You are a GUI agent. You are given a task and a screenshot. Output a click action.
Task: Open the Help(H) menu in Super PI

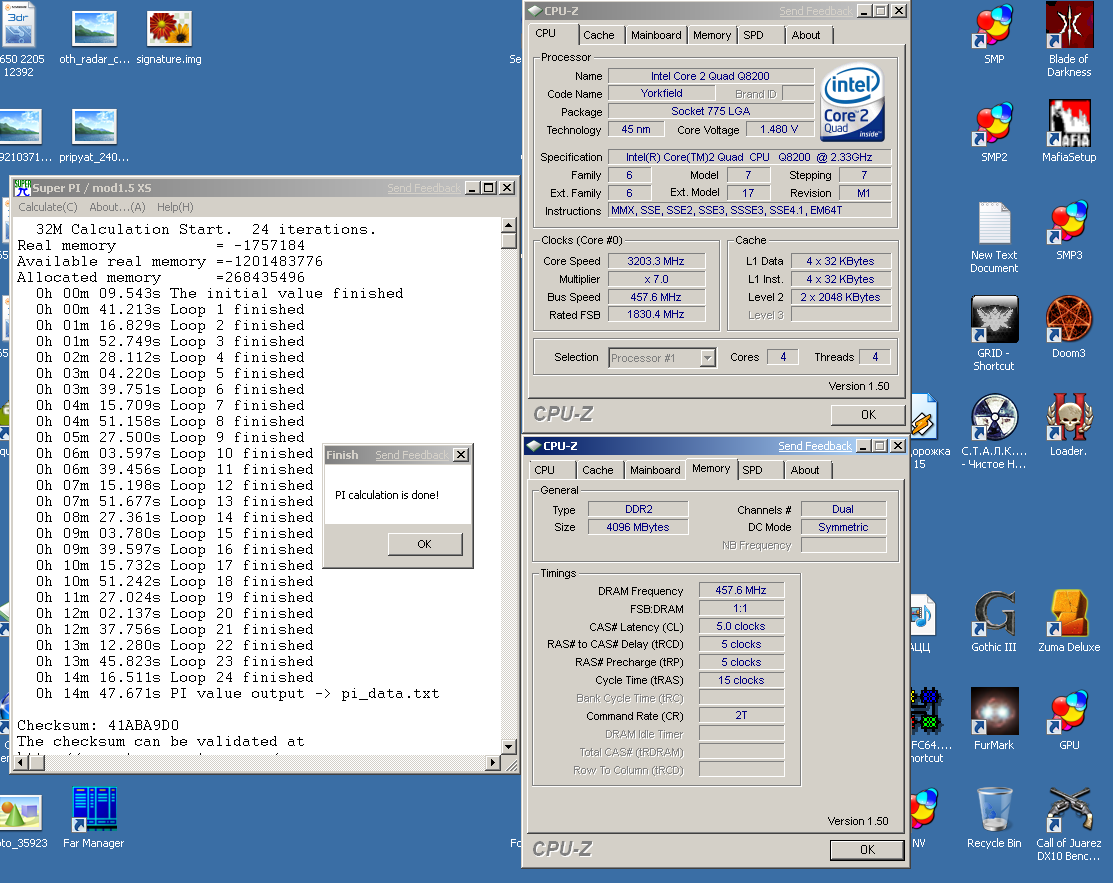(175, 207)
